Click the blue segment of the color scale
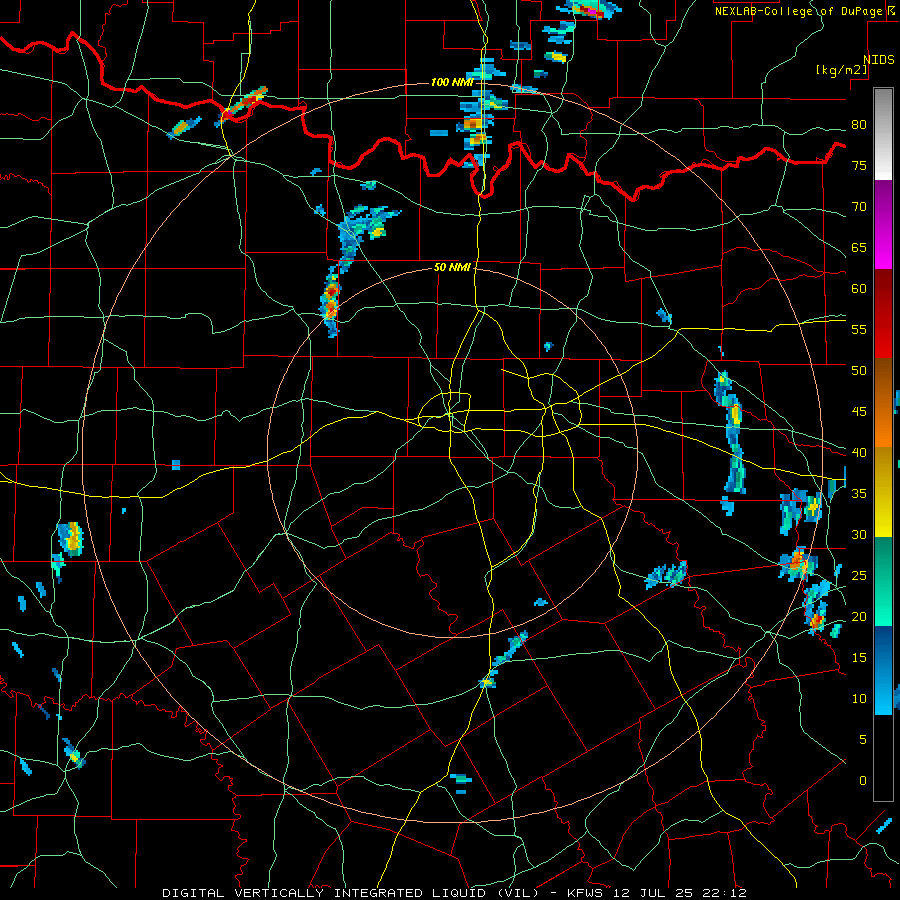Viewport: 900px width, 900px height. (883, 670)
